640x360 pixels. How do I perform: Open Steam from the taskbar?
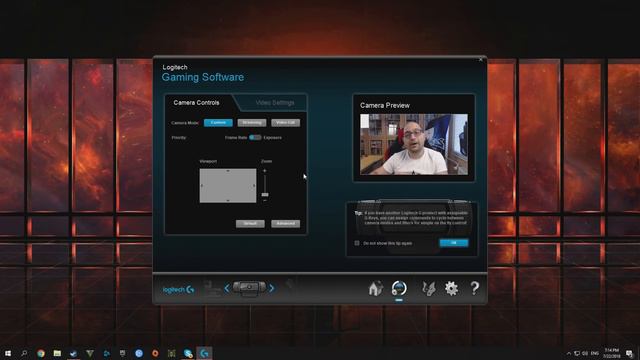click(x=73, y=353)
